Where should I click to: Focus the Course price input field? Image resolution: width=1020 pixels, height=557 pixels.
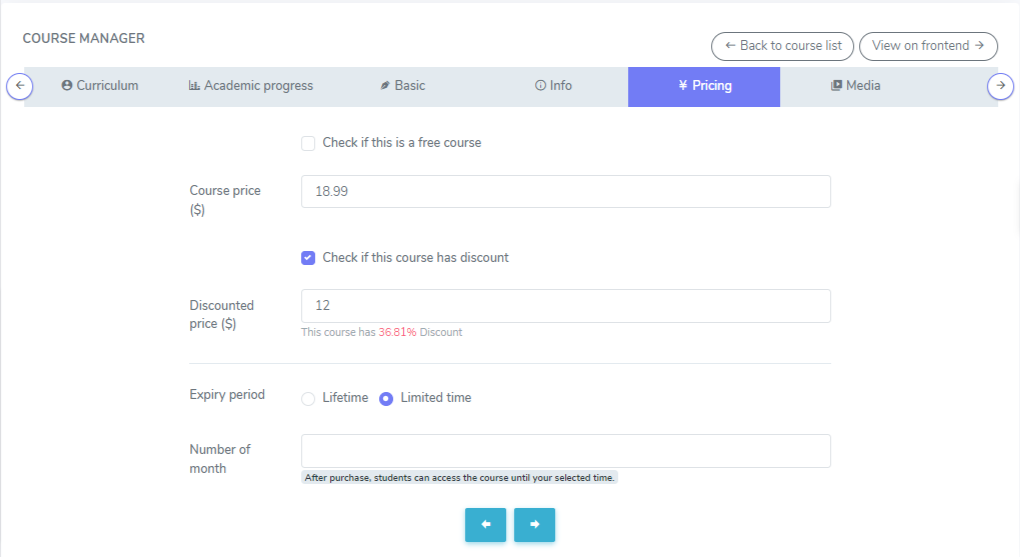[565, 192]
